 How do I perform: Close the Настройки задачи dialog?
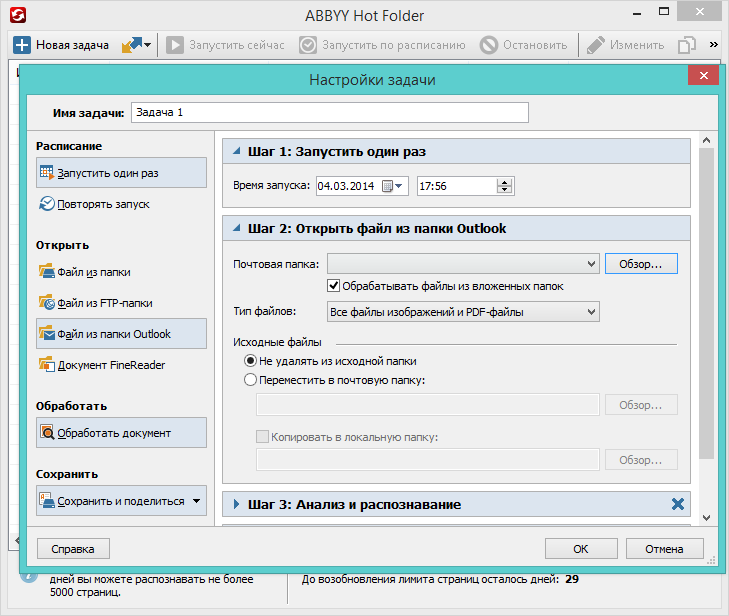pos(703,75)
